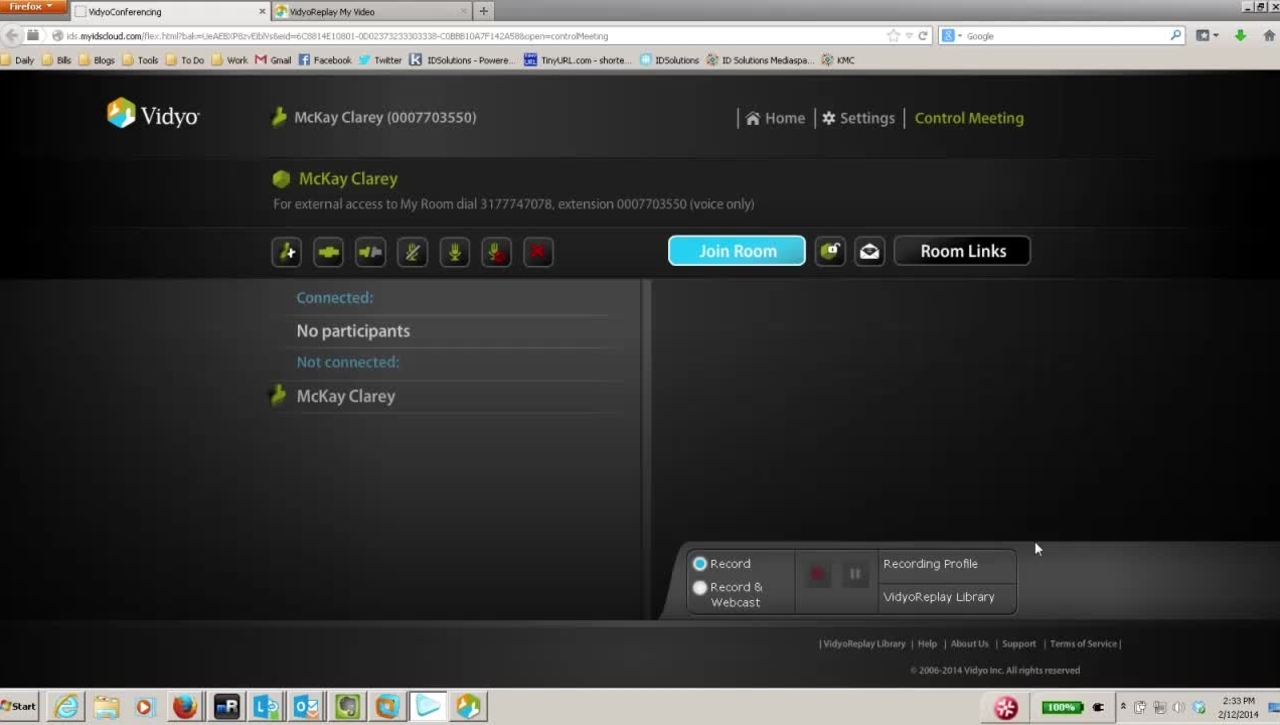Open the Firefox menu button
This screenshot has height=725, width=1280.
click(33, 7)
